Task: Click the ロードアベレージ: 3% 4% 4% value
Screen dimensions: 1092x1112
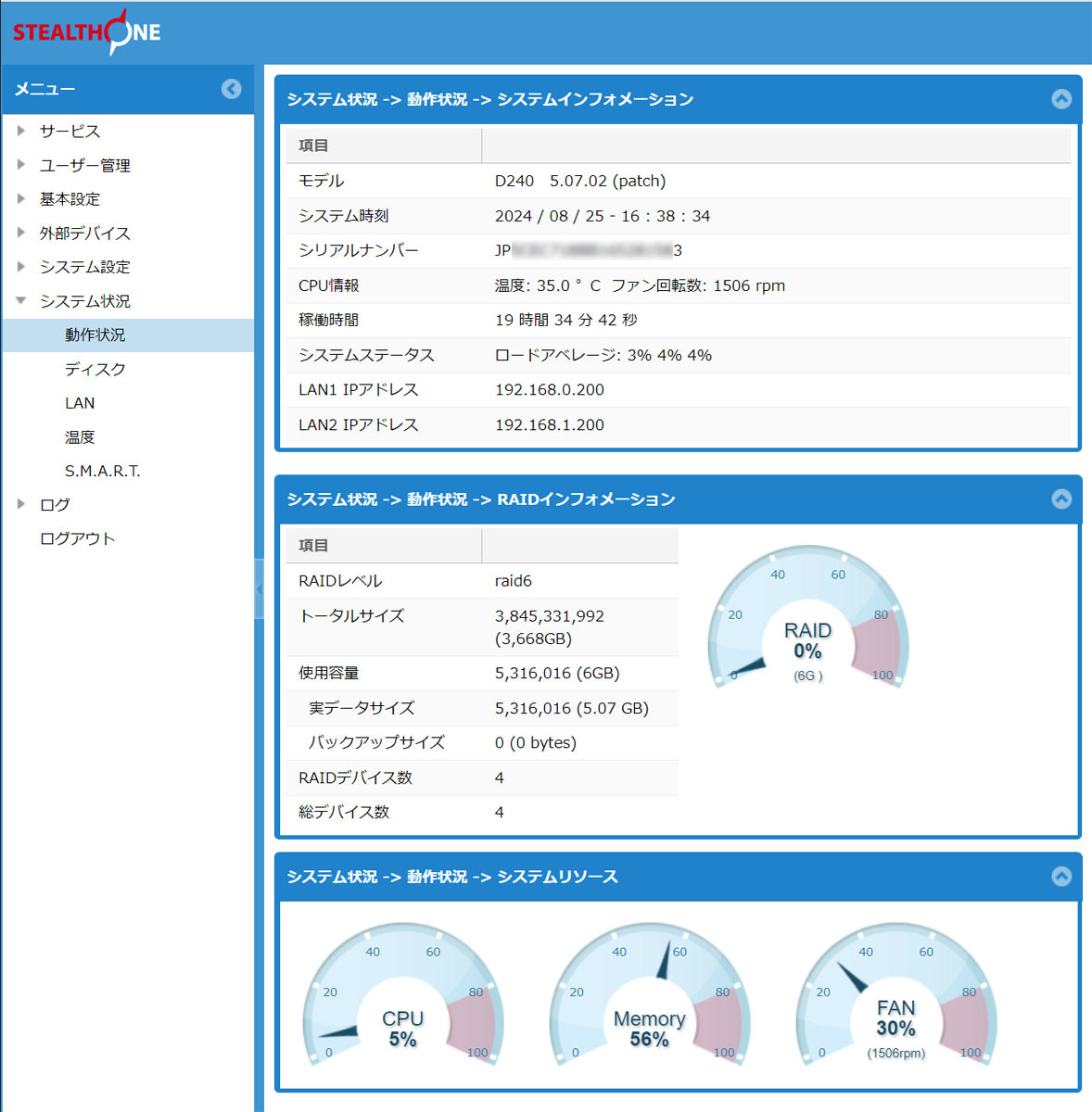Action: pyautogui.click(x=603, y=355)
